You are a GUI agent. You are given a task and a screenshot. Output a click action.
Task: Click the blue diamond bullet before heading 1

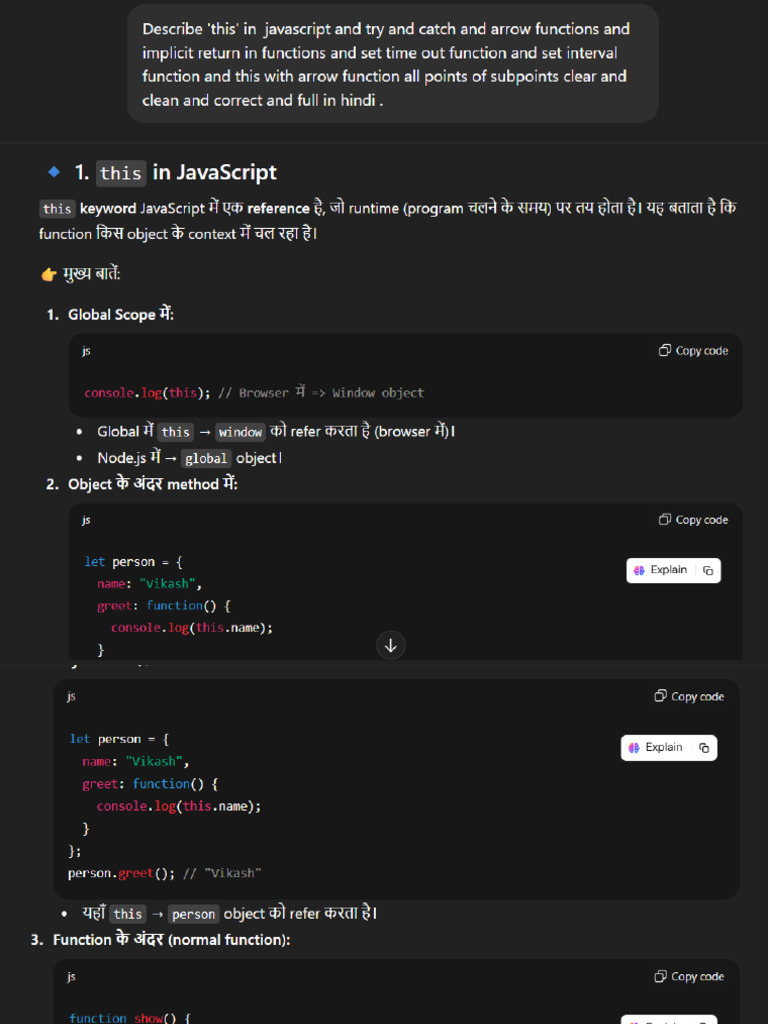[x=54, y=172]
